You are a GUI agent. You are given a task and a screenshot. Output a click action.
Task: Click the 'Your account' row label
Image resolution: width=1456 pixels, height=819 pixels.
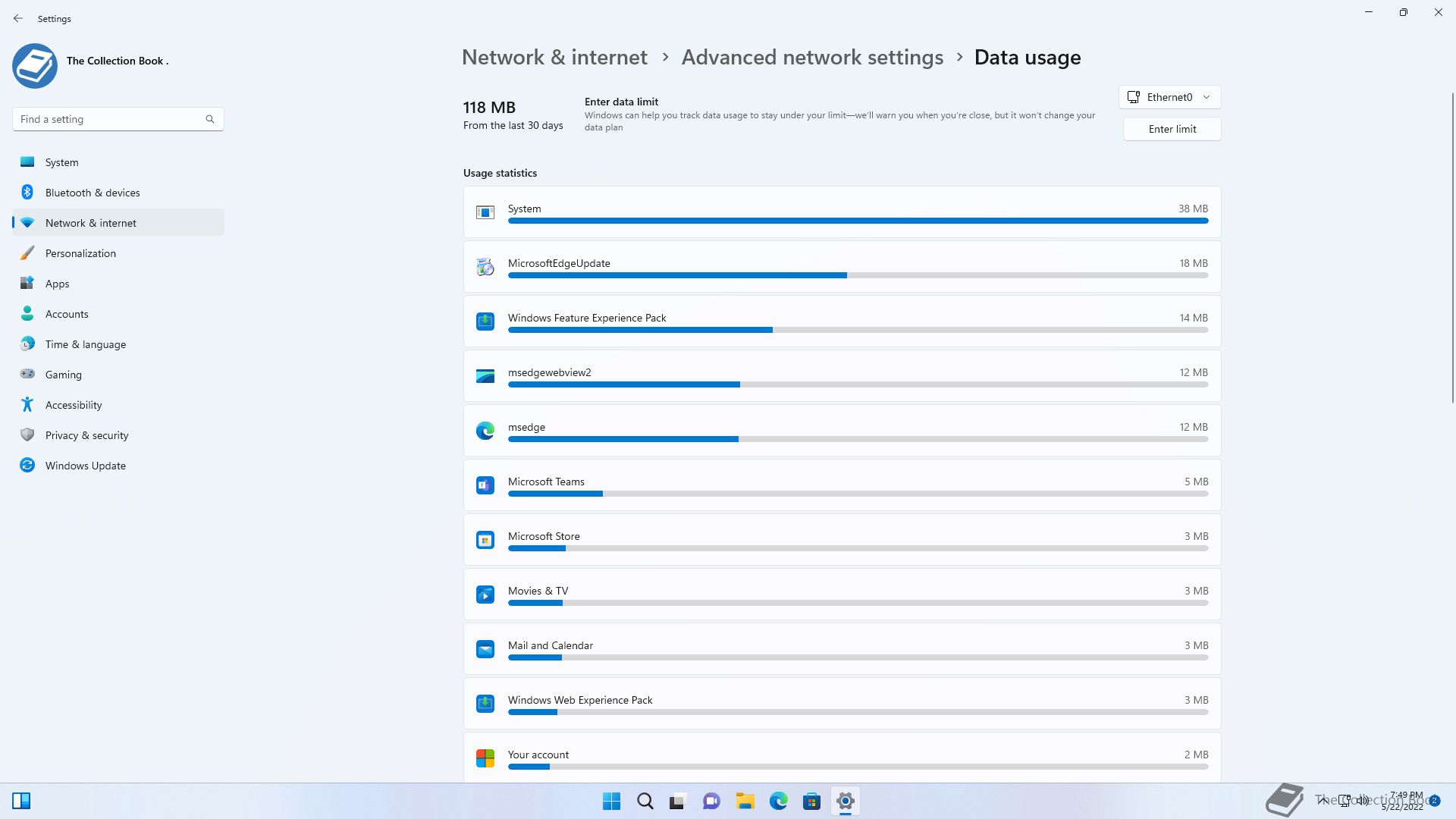coord(538,755)
